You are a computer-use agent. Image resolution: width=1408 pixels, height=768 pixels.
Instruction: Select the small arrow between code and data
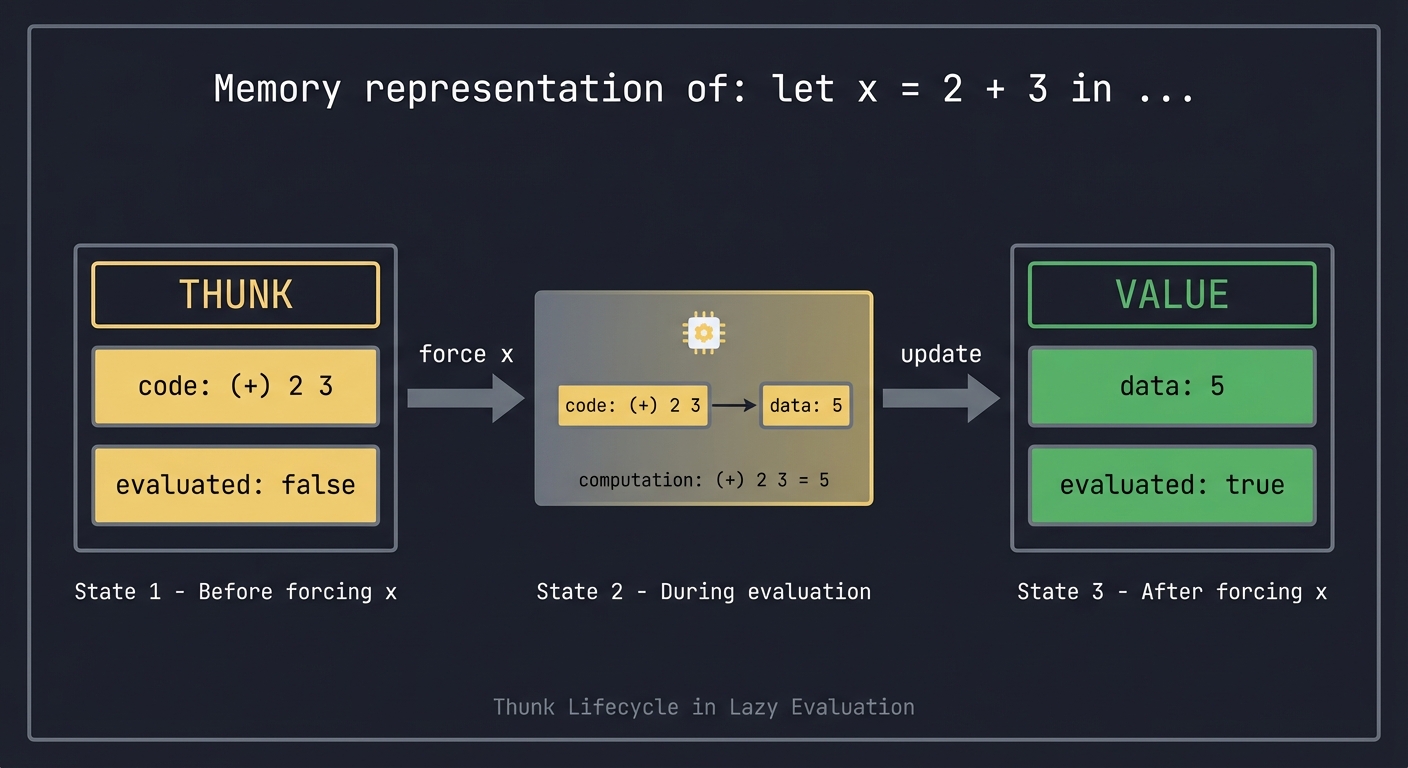pos(733,405)
